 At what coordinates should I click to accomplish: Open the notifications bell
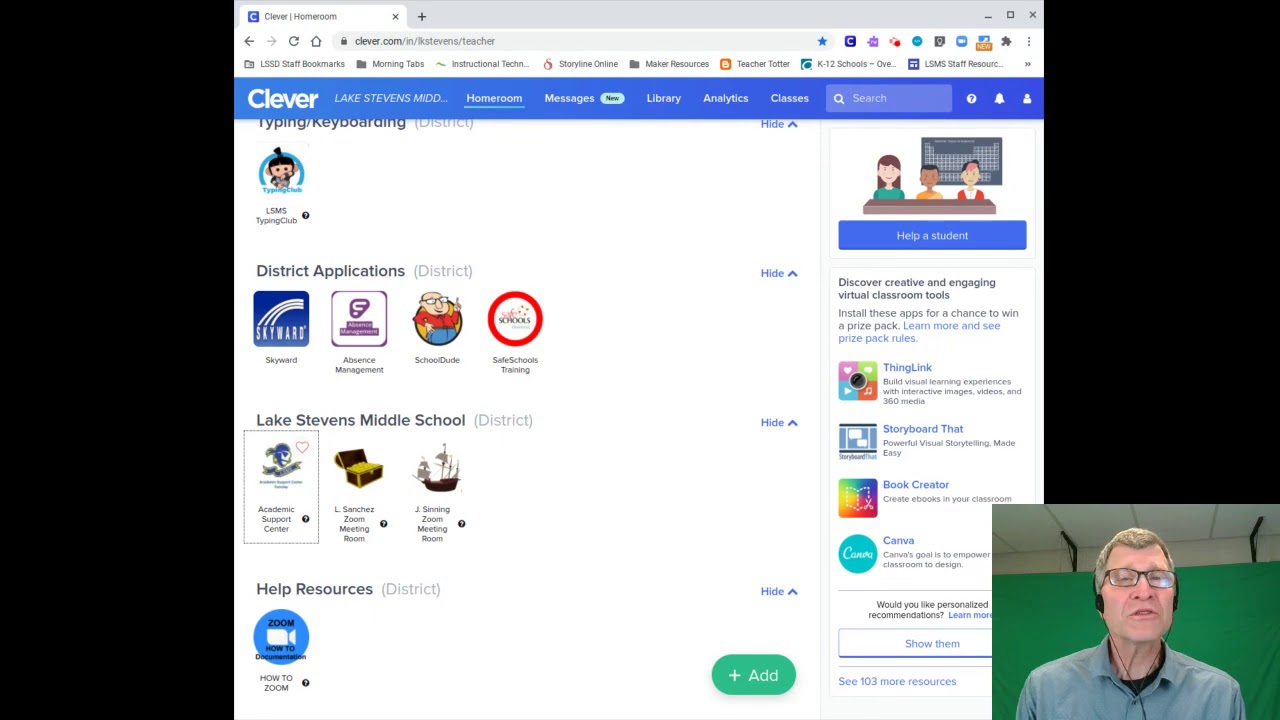coord(999,99)
